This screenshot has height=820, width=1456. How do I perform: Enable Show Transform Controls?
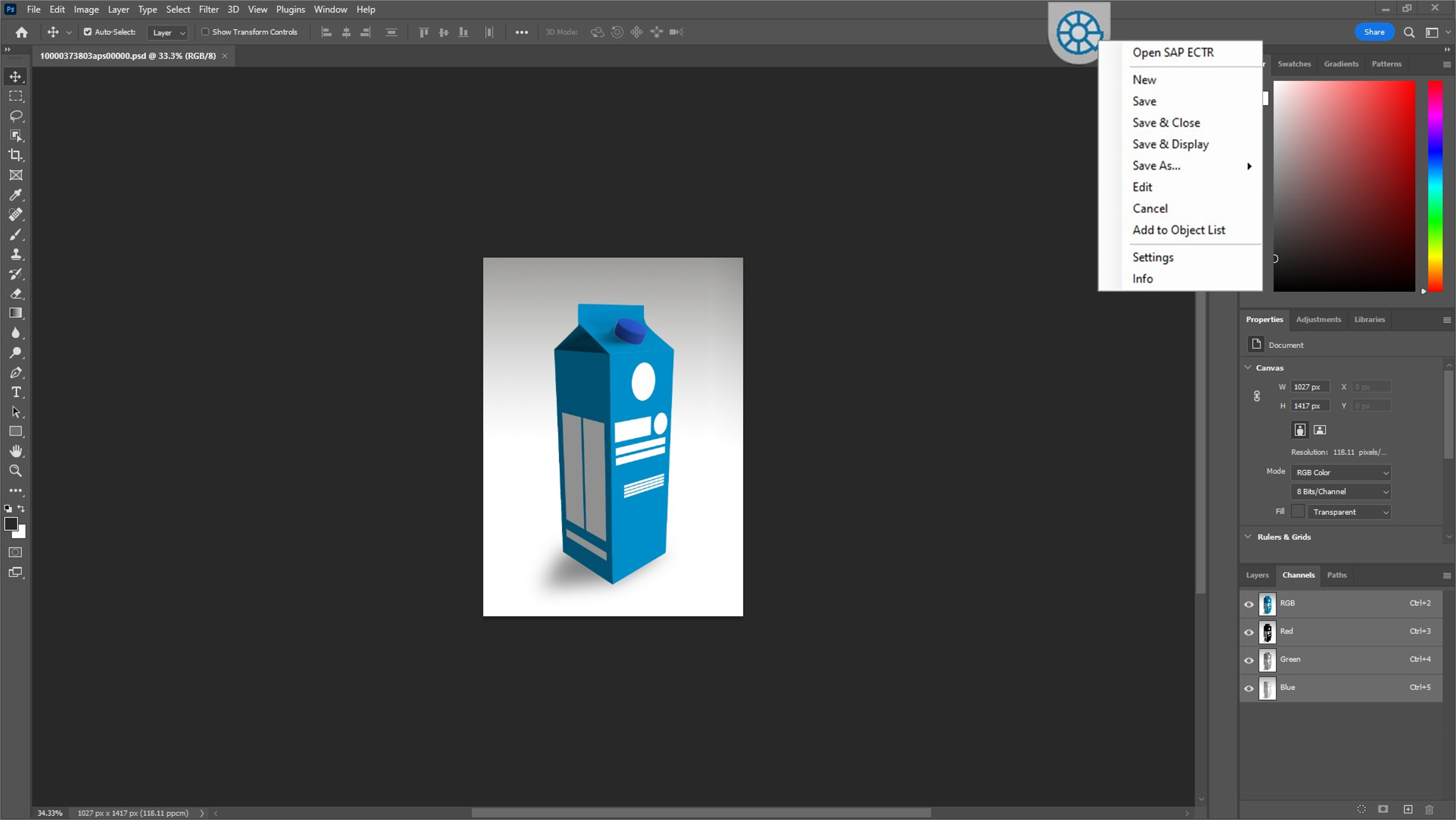tap(205, 32)
